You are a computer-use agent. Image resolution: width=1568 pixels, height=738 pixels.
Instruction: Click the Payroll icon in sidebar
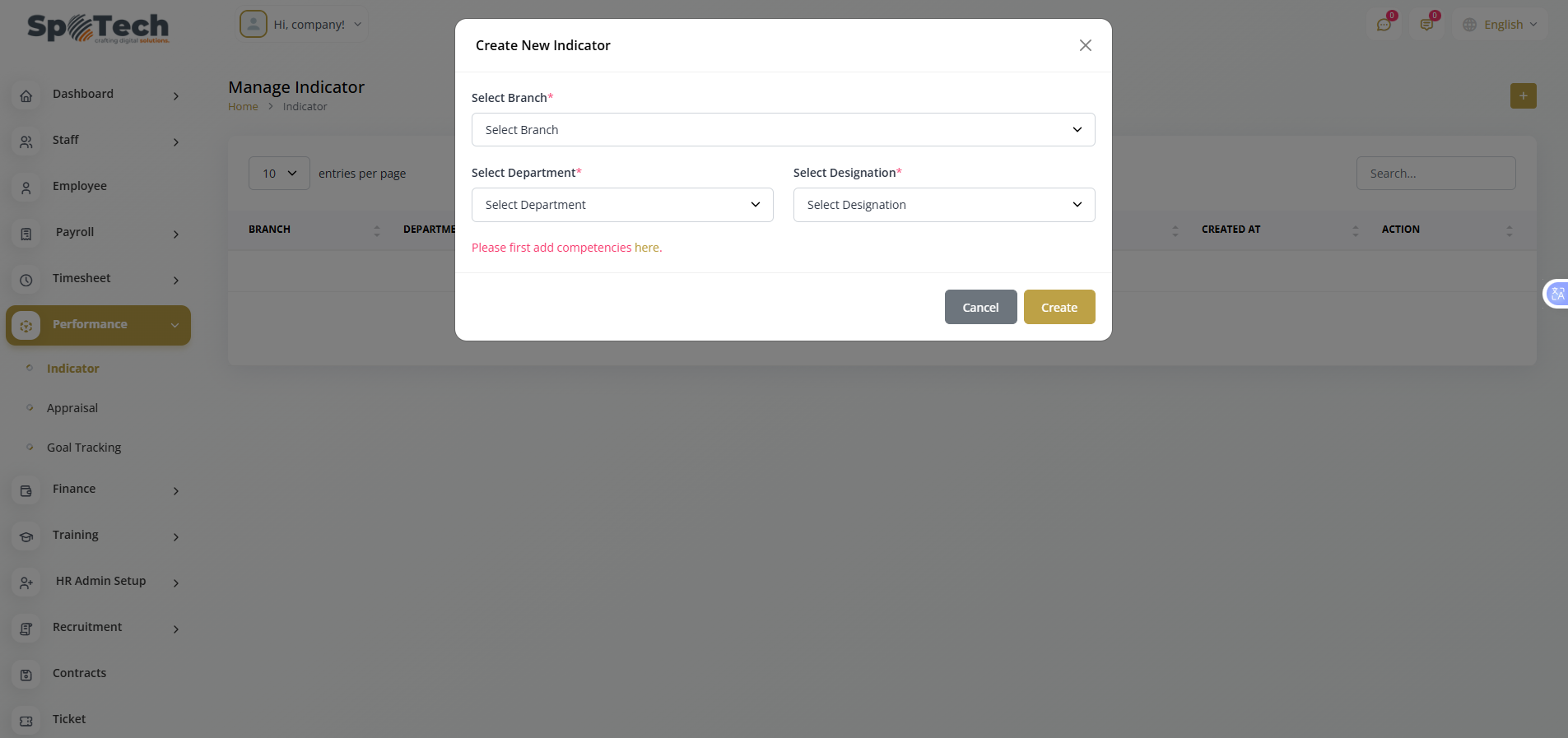click(x=26, y=234)
